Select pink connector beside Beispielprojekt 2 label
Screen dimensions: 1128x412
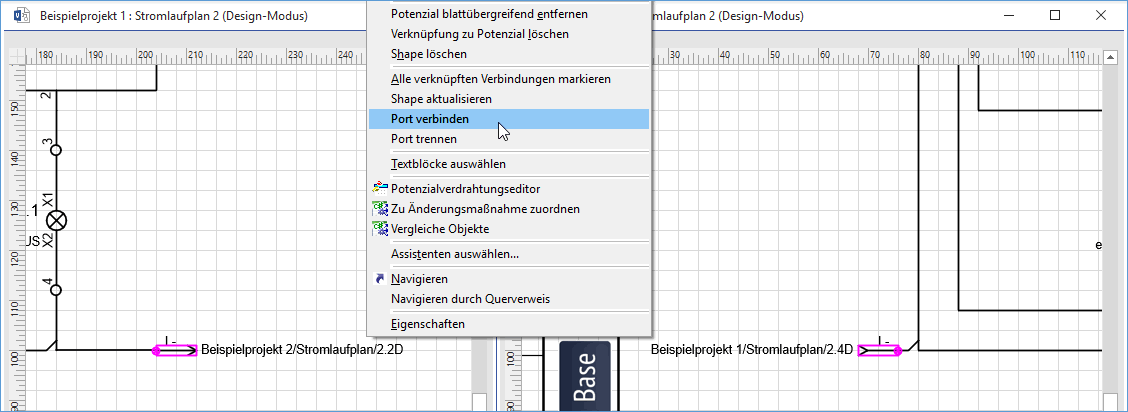[x=175, y=350]
